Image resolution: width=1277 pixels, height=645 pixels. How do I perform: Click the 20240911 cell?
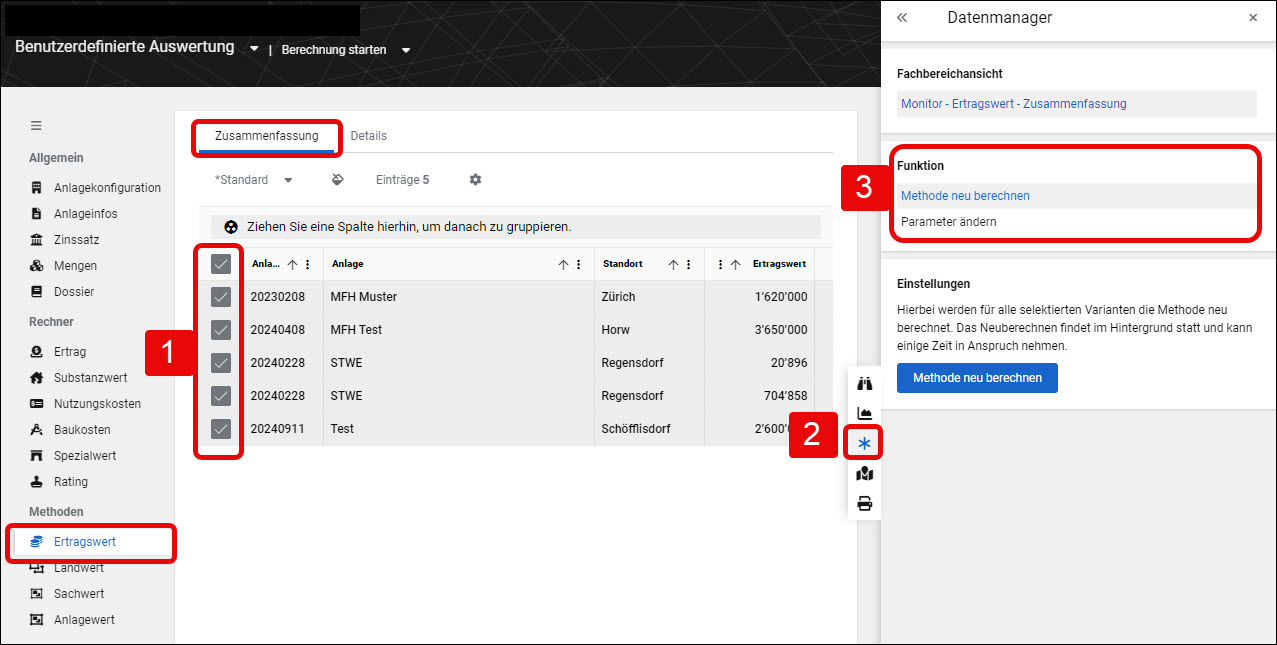point(280,429)
